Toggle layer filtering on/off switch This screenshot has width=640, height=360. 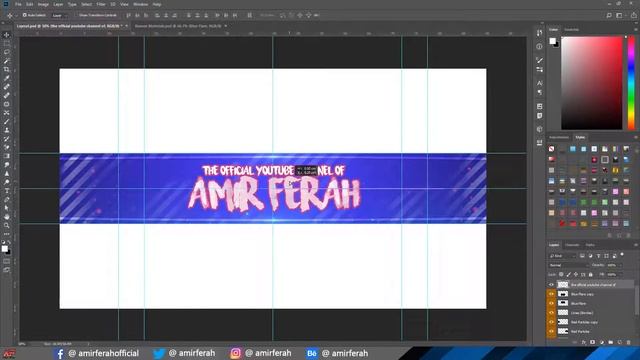click(x=622, y=255)
